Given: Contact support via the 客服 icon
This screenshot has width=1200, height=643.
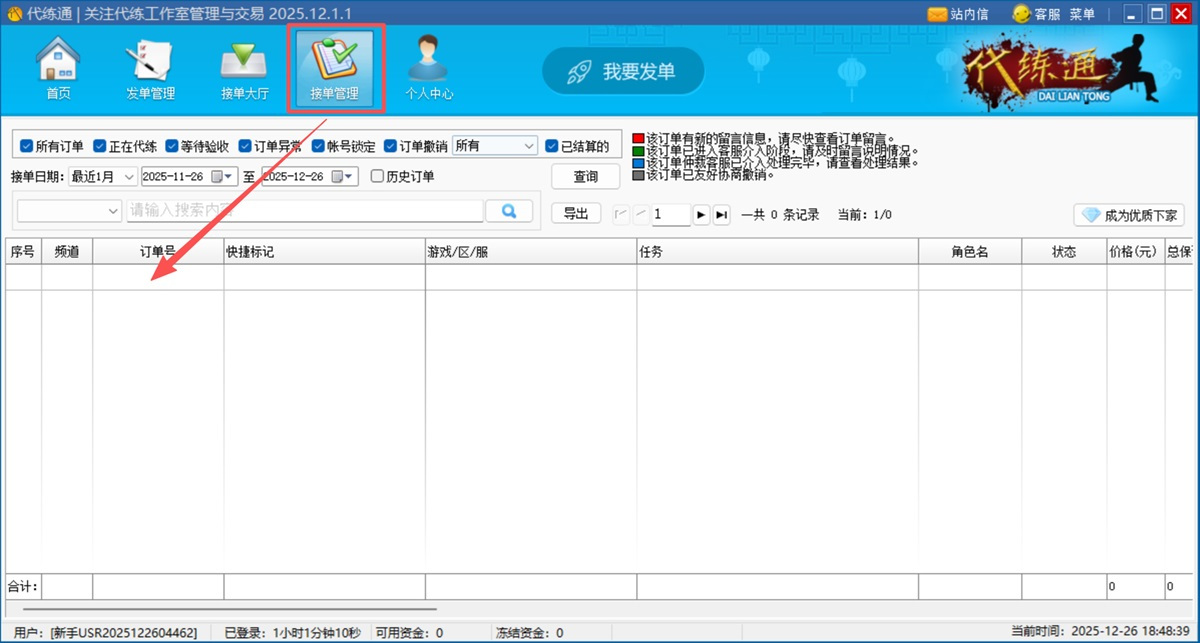Looking at the screenshot, I should [1022, 13].
